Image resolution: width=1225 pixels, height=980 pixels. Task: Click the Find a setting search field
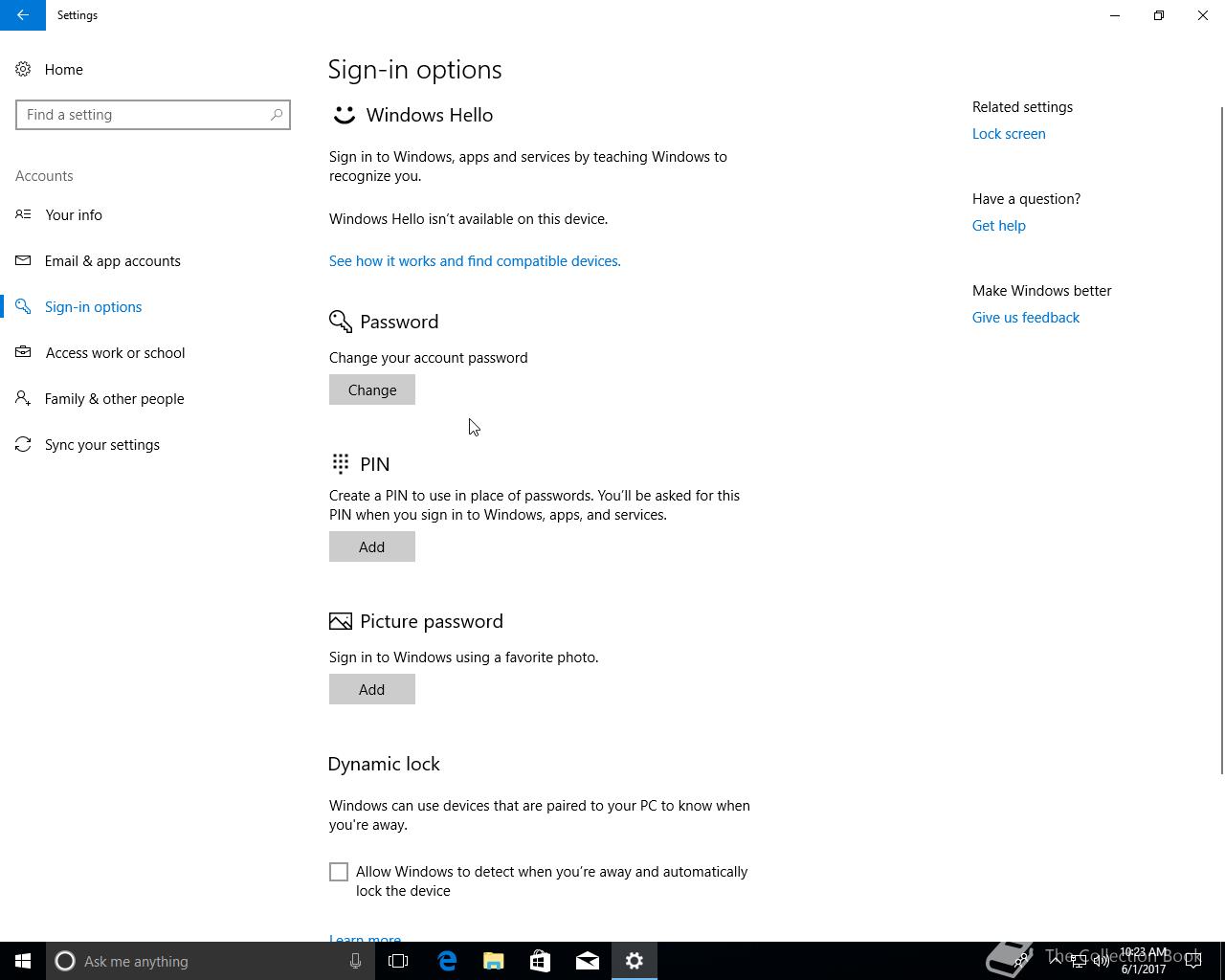point(153,115)
